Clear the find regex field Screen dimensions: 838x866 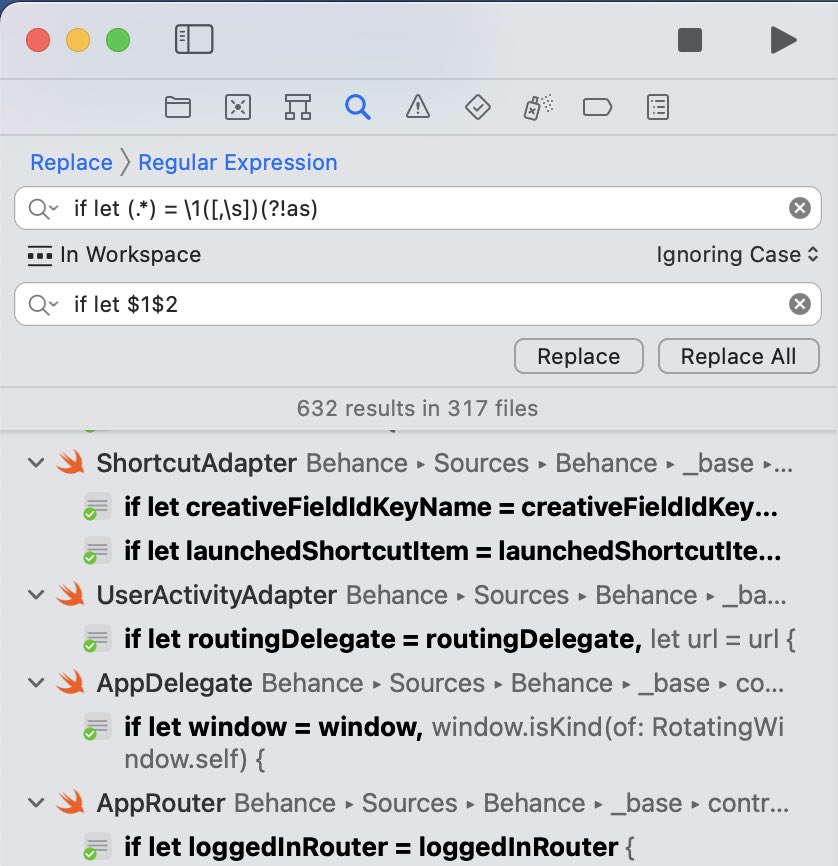pos(799,208)
